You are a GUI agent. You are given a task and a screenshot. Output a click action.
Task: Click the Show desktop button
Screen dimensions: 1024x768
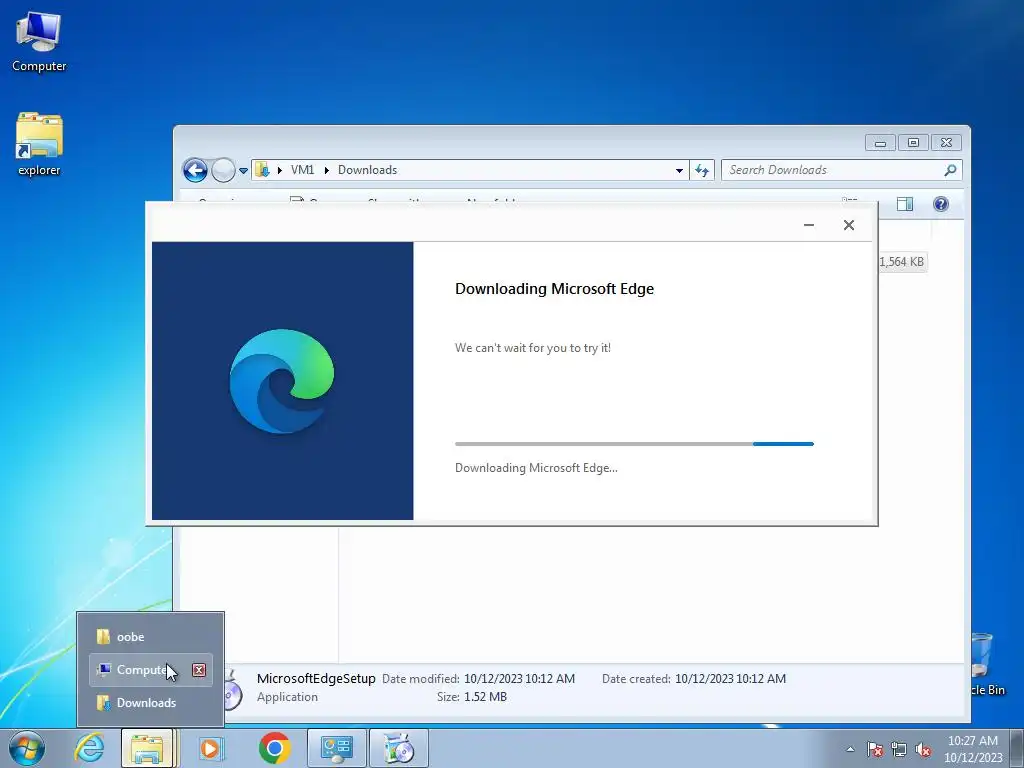(x=1016, y=748)
